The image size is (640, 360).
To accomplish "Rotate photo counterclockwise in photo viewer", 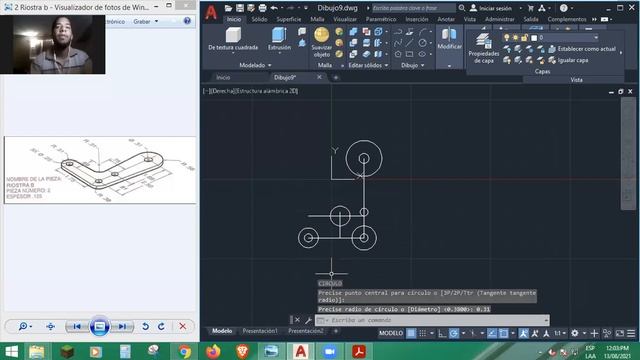I will (145, 326).
